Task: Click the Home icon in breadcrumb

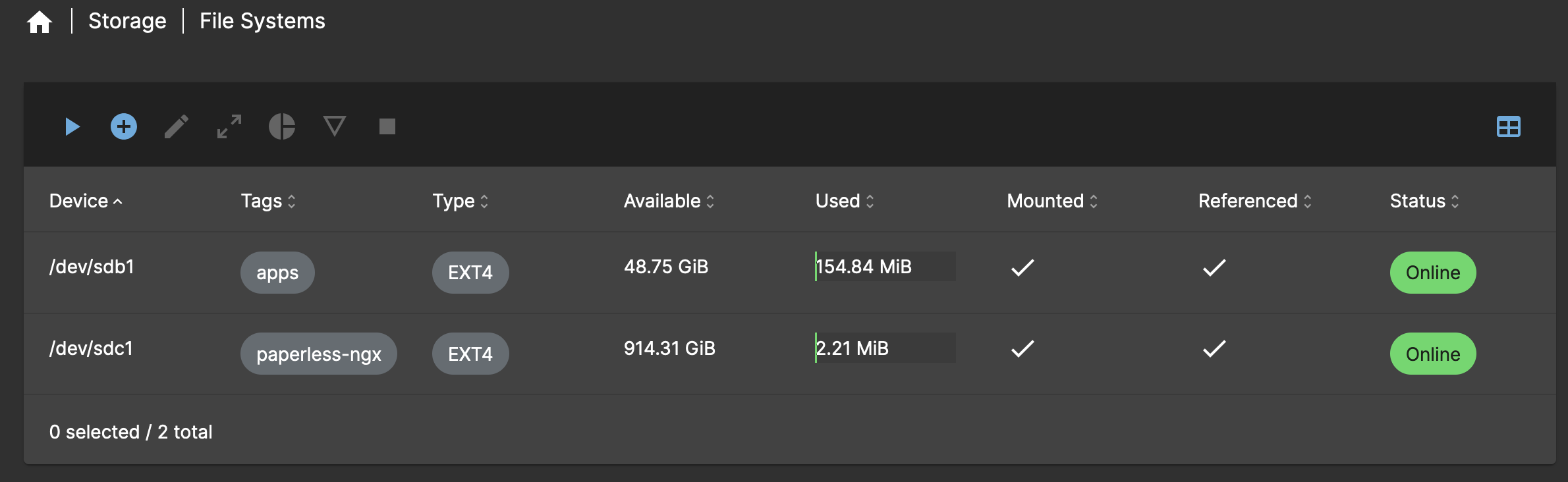Action: pyautogui.click(x=40, y=22)
